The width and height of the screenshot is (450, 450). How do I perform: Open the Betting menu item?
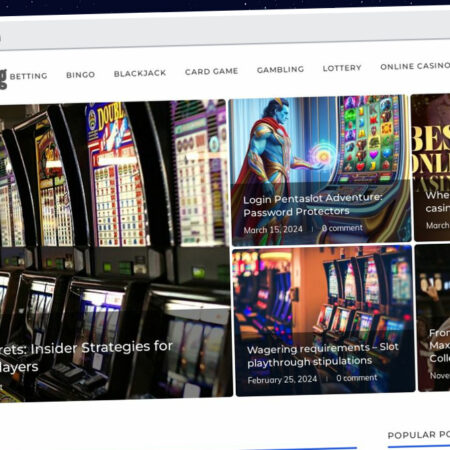click(x=29, y=76)
